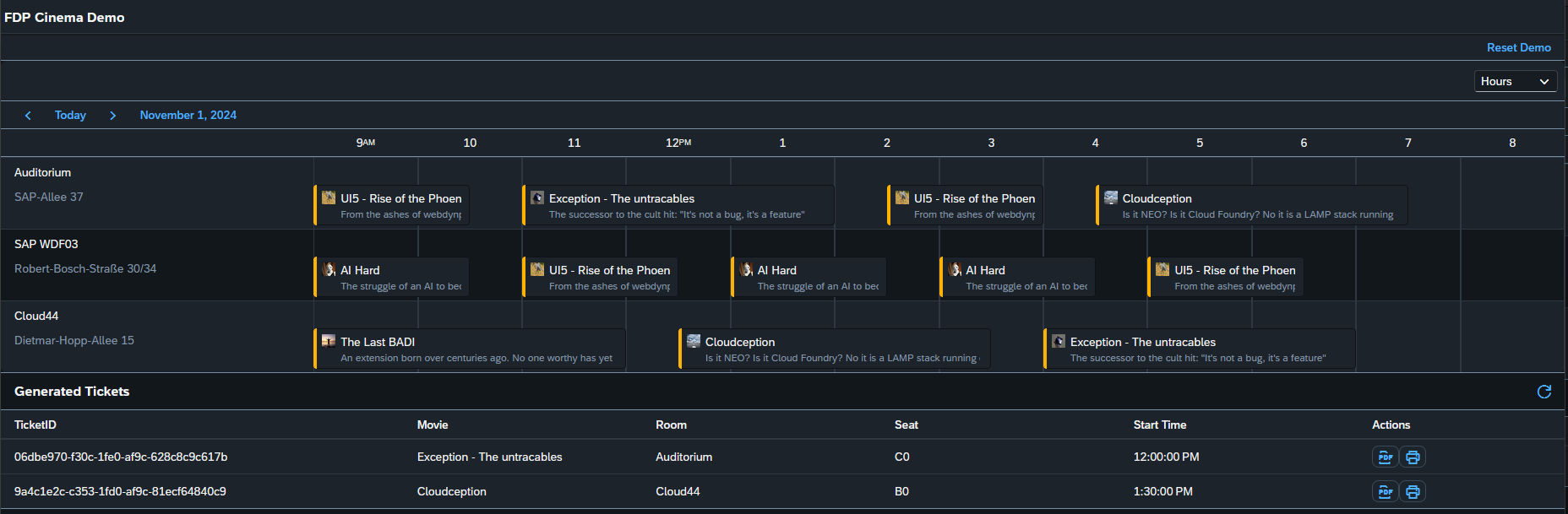1568x514 pixels.
Task: Select Auditorium Cloudception showing
Action: (x=1251, y=205)
